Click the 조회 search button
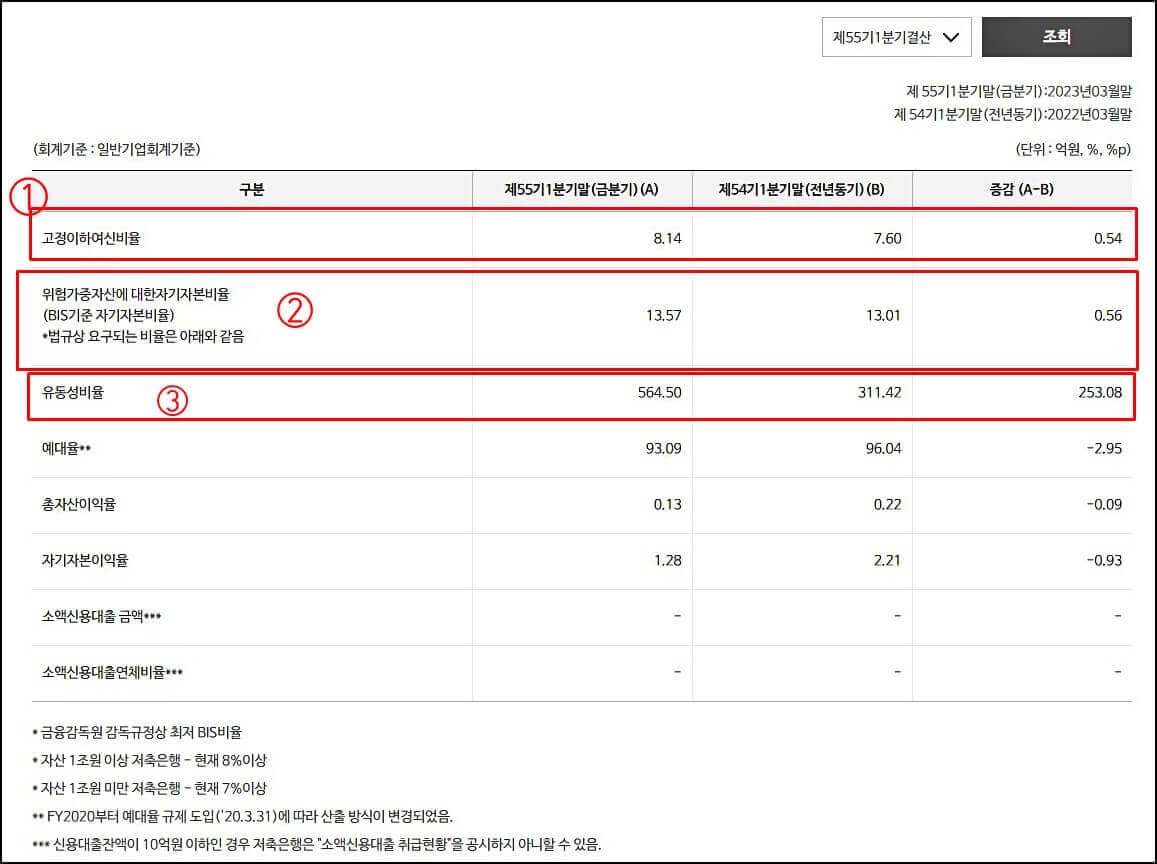1157x864 pixels. click(1056, 37)
